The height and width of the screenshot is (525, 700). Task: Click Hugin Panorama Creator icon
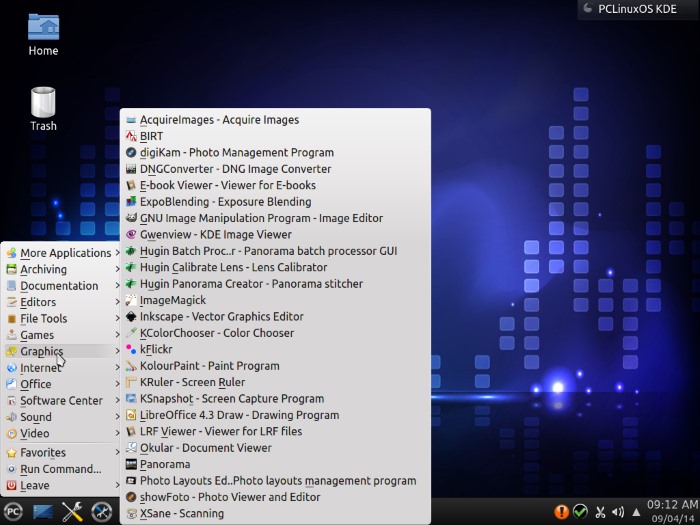[x=131, y=284]
